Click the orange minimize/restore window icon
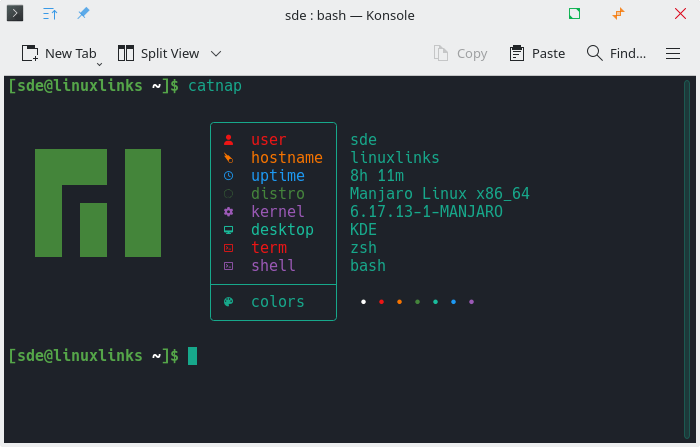This screenshot has height=447, width=700. tap(619, 15)
